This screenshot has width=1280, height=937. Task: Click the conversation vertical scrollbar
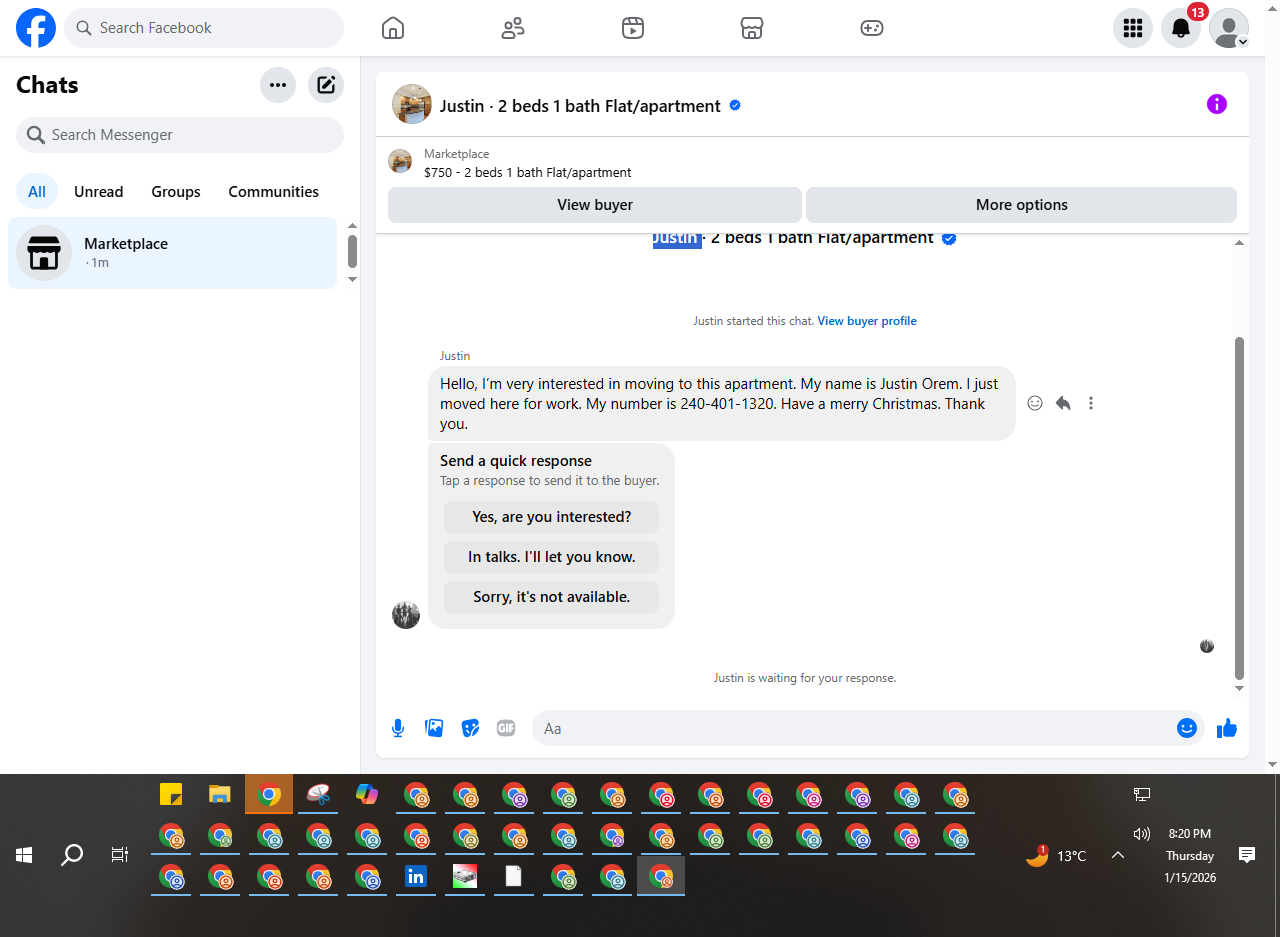point(1240,508)
